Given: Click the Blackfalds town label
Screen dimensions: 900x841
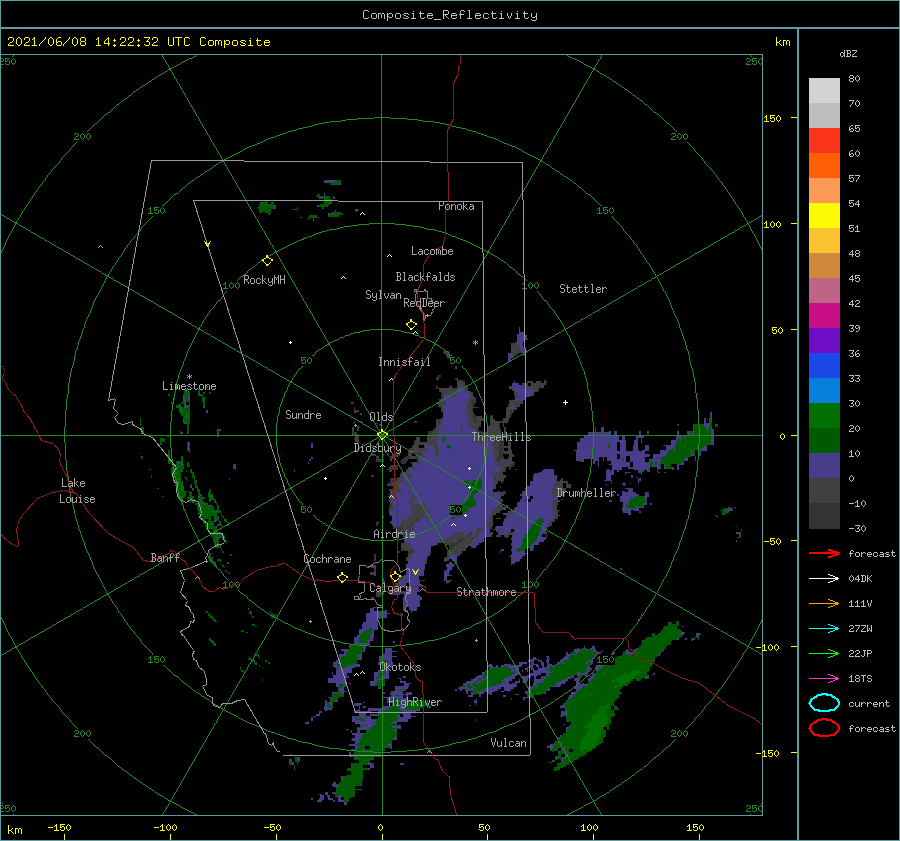Looking at the screenshot, I should tap(425, 277).
